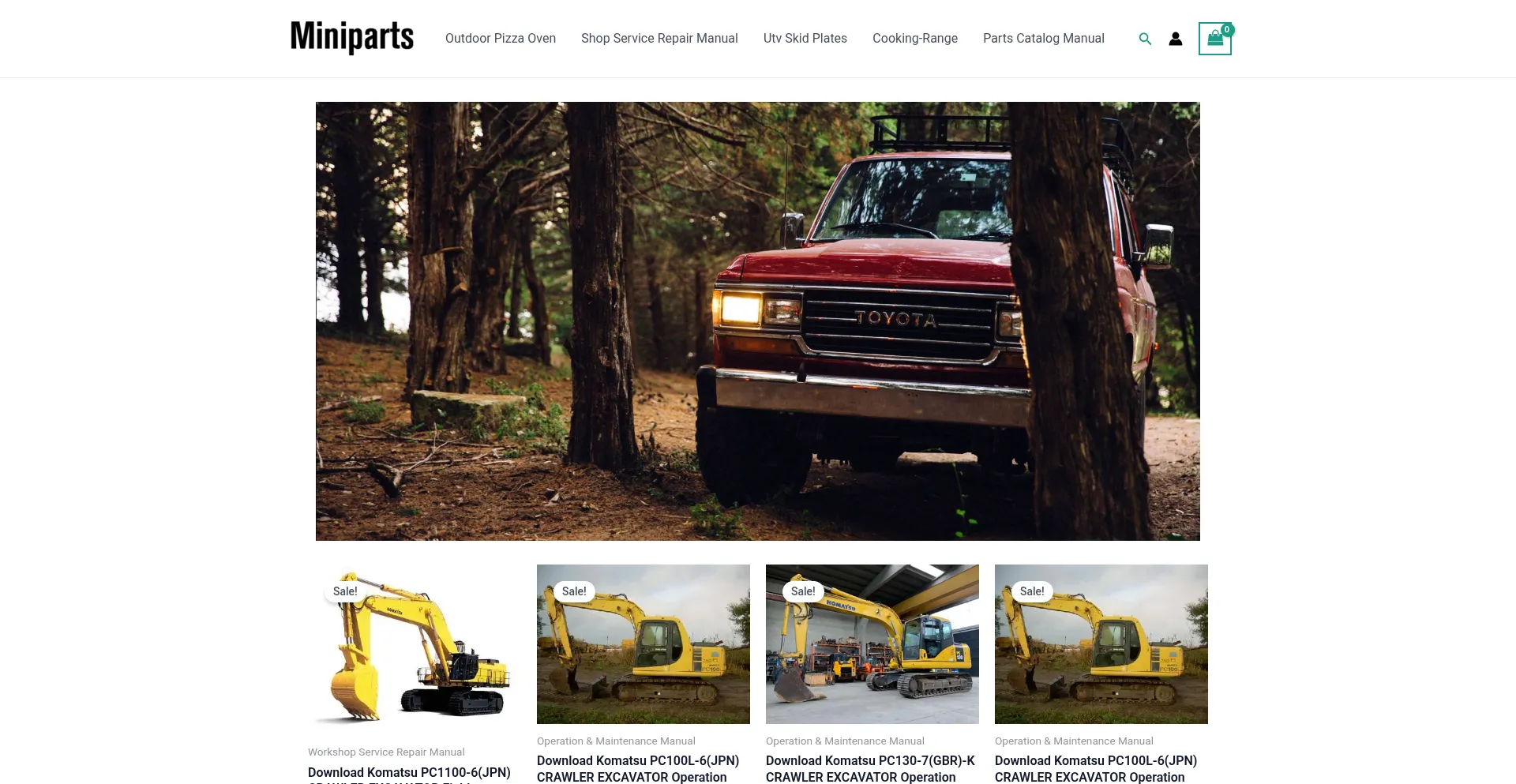Open Outdoor Pizza Oven menu item
This screenshot has width=1516, height=784.
pos(501,39)
